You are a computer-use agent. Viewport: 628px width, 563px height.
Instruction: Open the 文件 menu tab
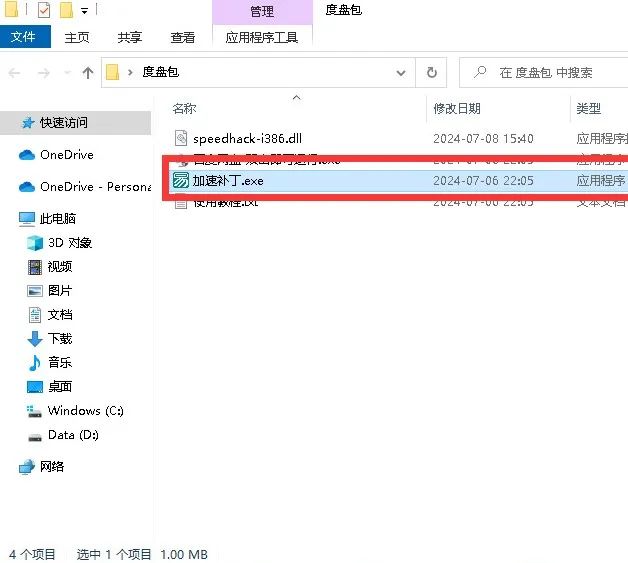25,37
